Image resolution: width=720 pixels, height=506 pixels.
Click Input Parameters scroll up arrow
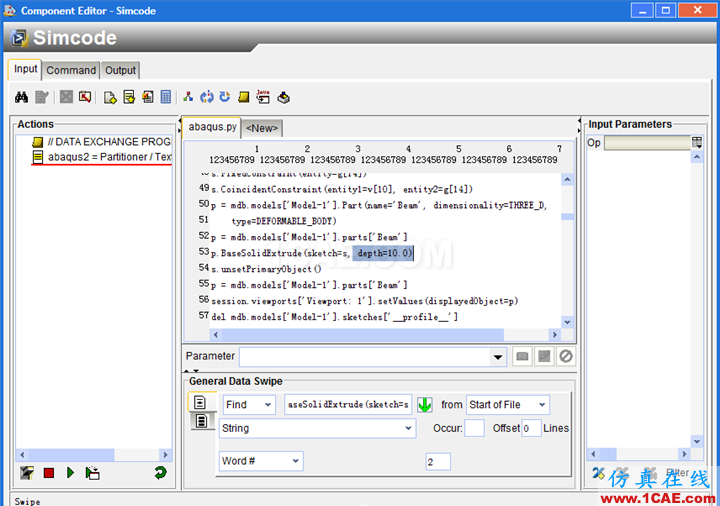pyautogui.click(x=697, y=157)
